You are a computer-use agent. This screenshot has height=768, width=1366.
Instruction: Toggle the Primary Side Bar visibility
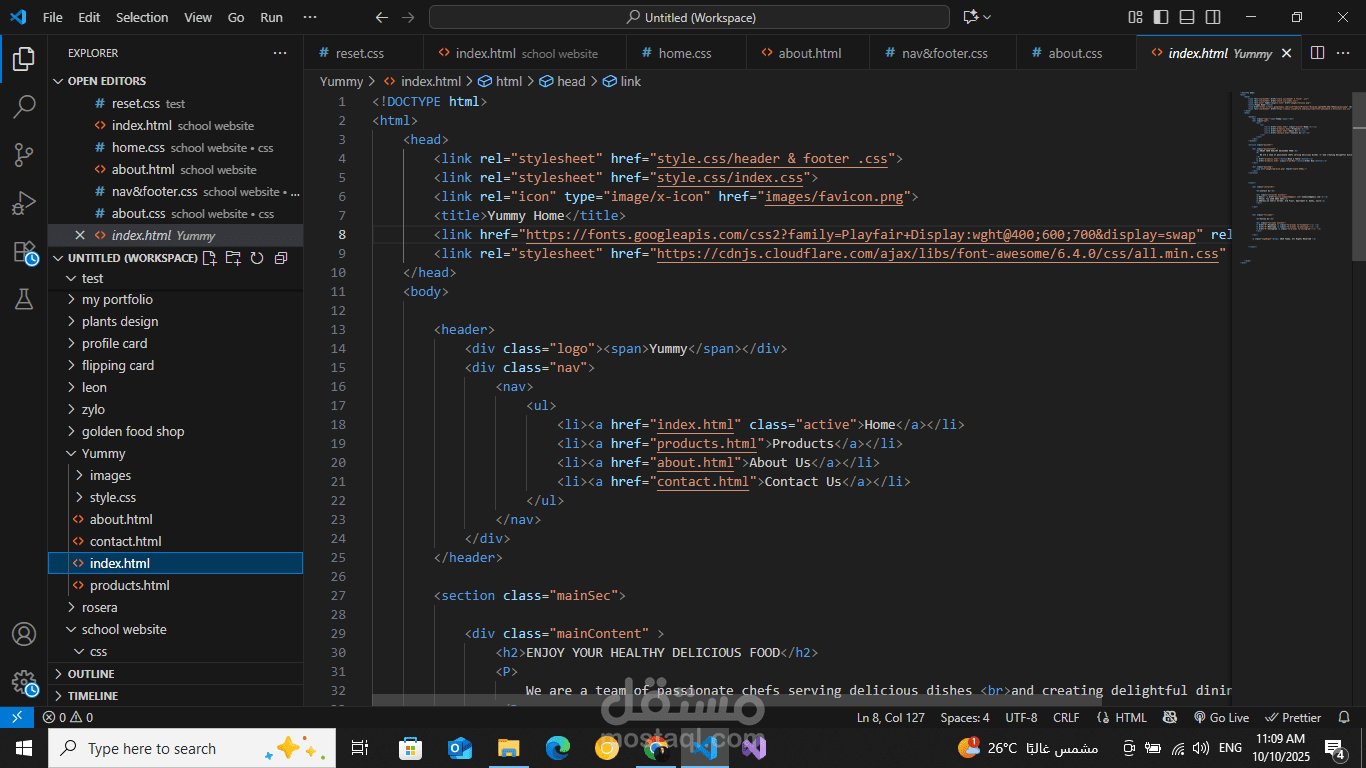[1161, 17]
